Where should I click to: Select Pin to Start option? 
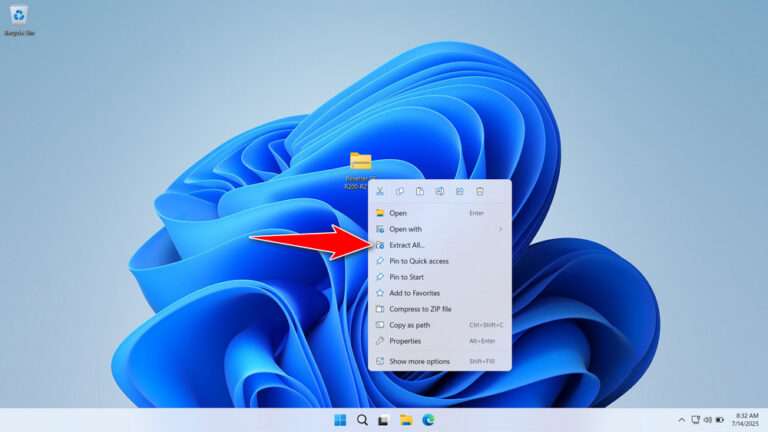(x=406, y=277)
